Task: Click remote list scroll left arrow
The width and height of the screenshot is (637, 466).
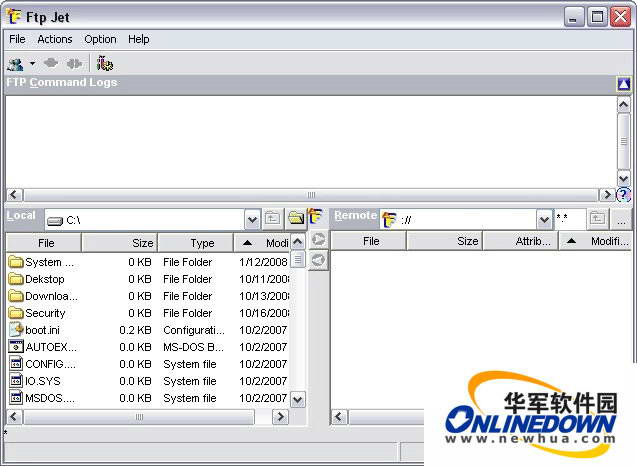Action: [x=339, y=417]
